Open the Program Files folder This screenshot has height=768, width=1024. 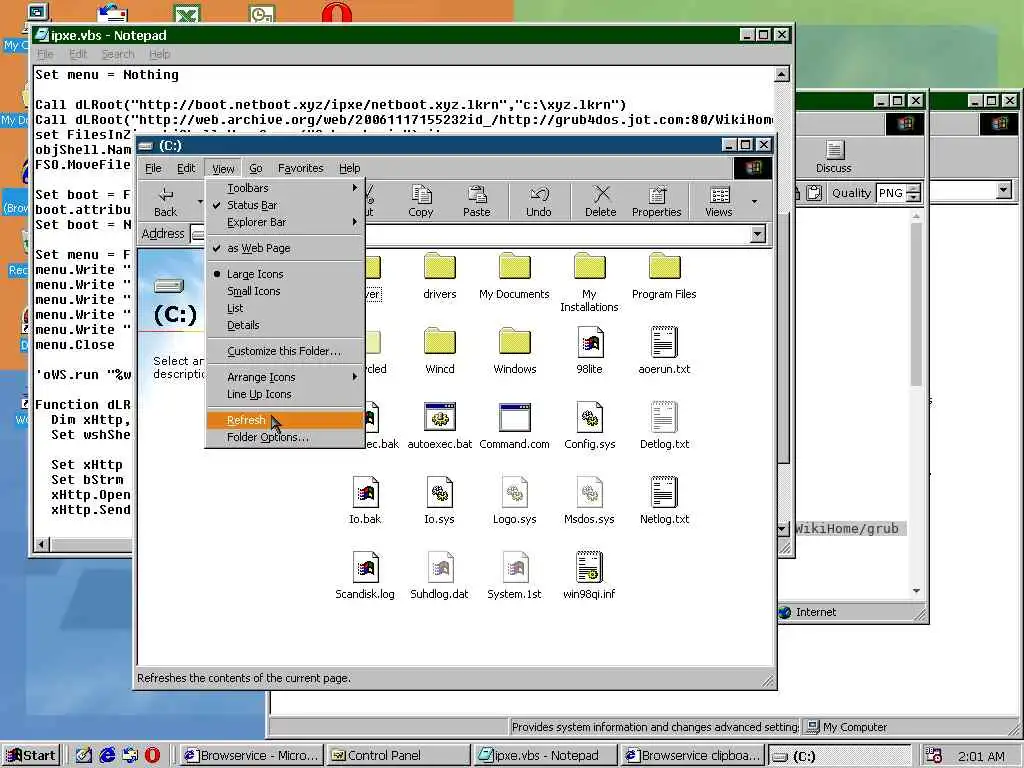(664, 276)
